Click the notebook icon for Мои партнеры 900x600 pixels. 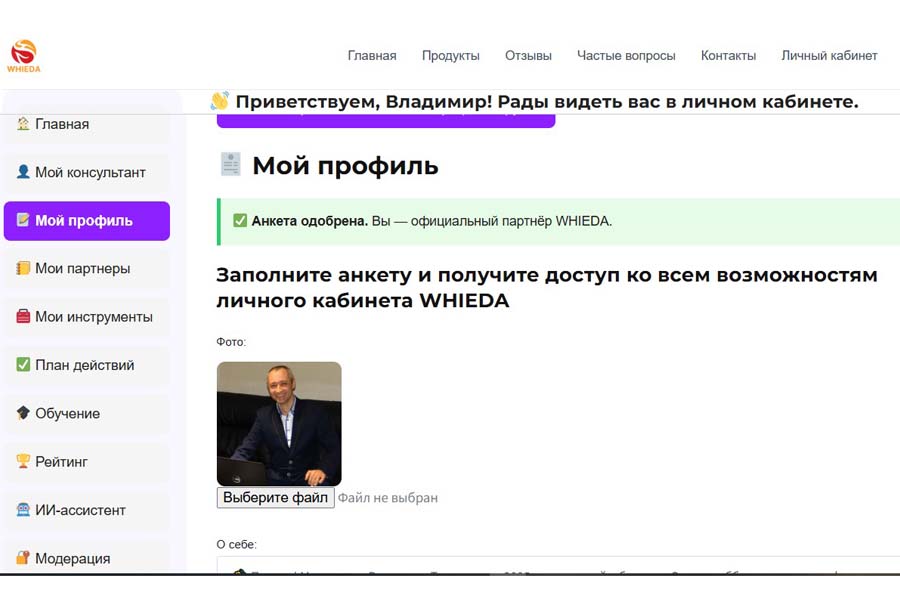(22, 268)
